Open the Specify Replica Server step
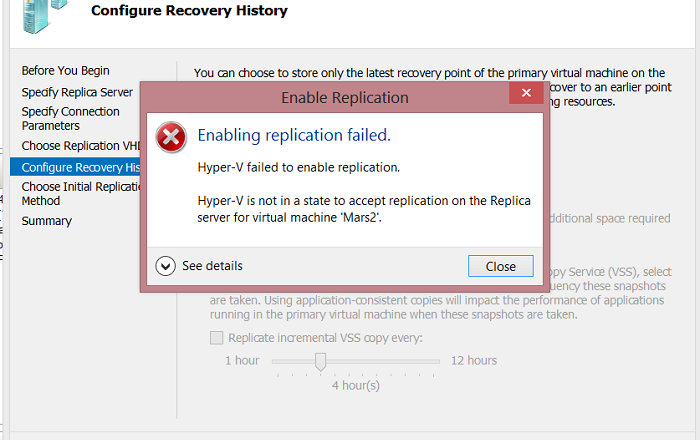The width and height of the screenshot is (700, 440). (77, 92)
